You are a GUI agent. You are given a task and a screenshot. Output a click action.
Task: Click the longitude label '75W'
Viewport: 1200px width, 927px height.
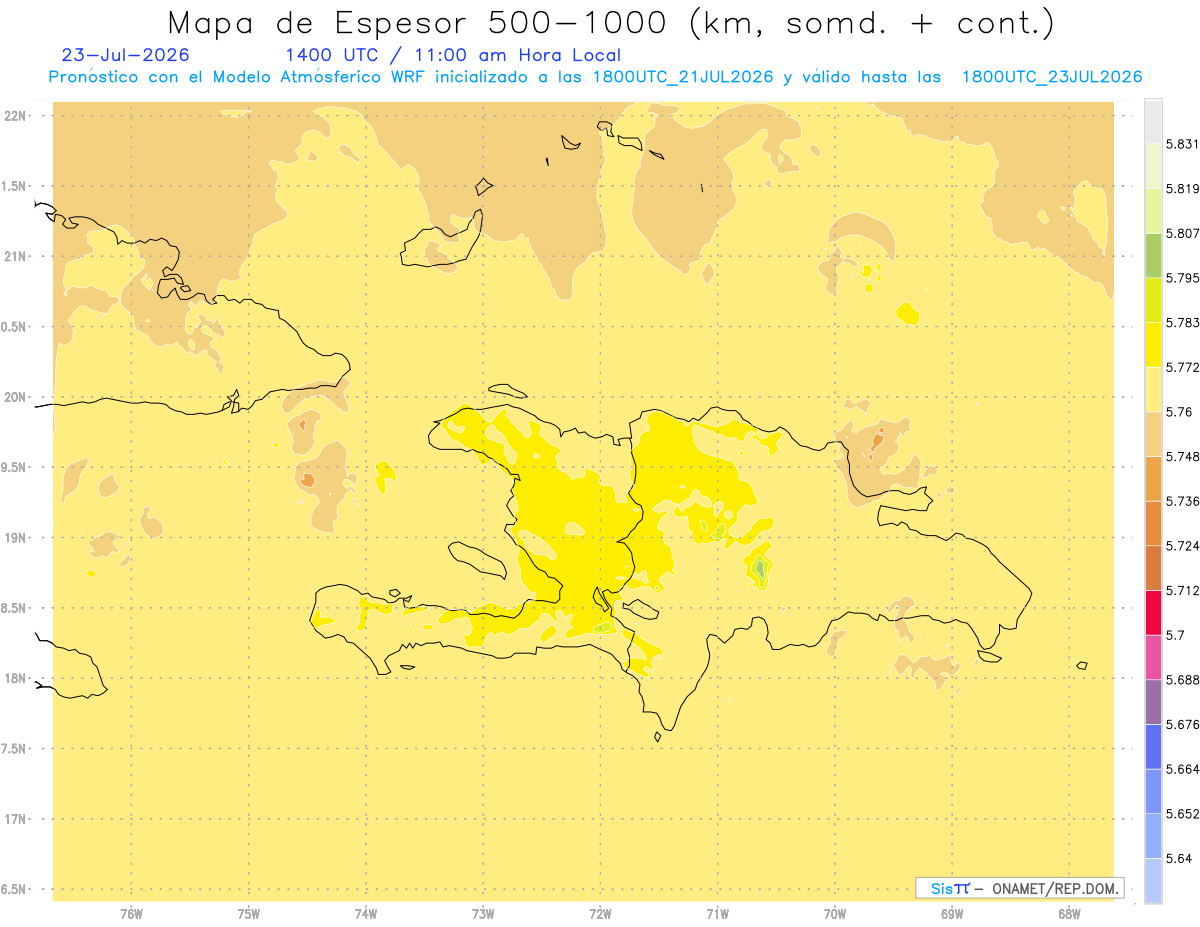click(248, 914)
